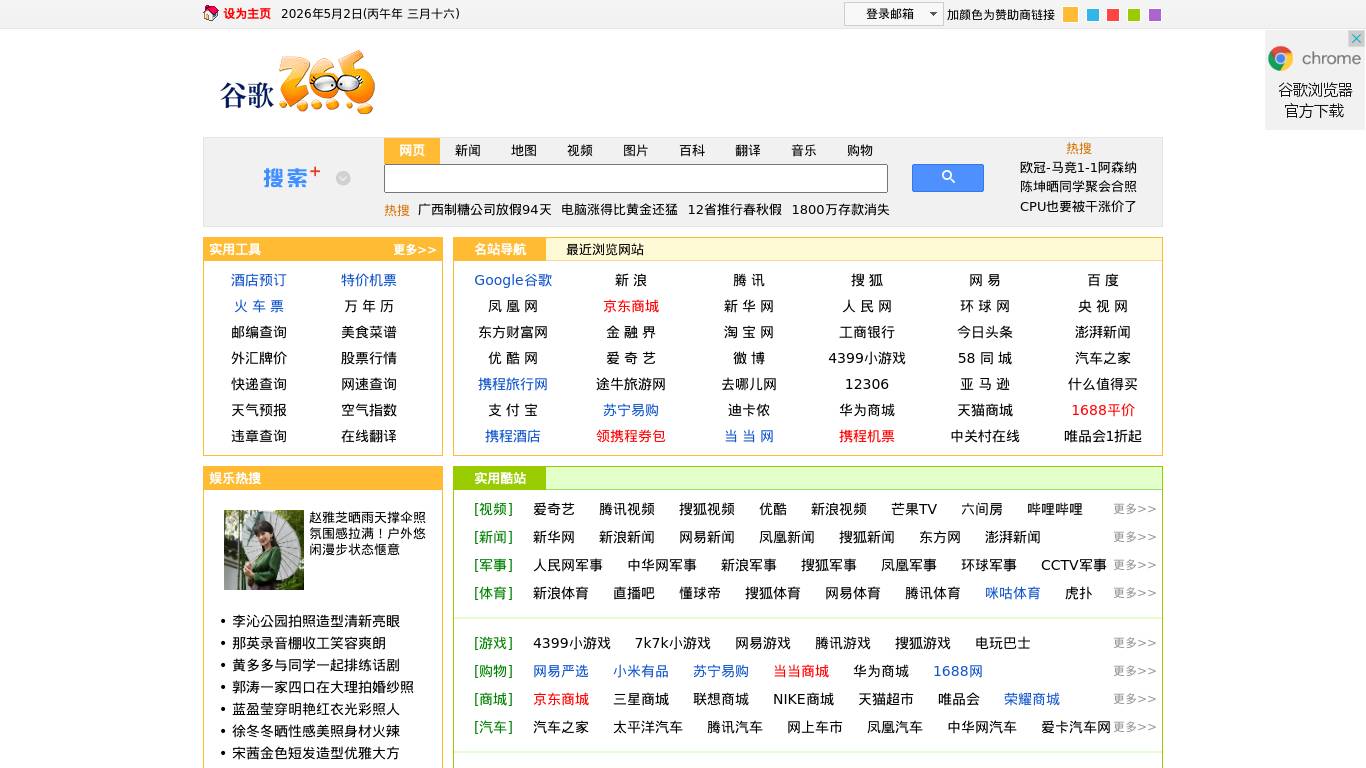Open the search engine selector arrow
This screenshot has height=768, width=1366.
pyautogui.click(x=343, y=178)
